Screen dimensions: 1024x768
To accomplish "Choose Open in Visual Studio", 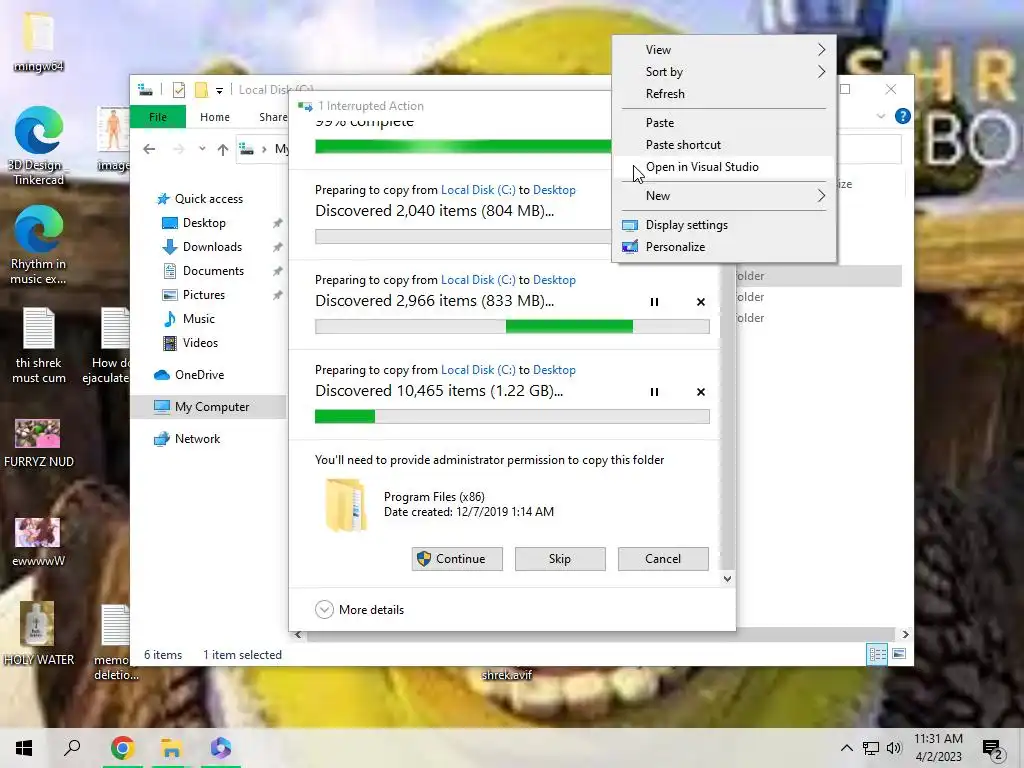I will pos(724,167).
